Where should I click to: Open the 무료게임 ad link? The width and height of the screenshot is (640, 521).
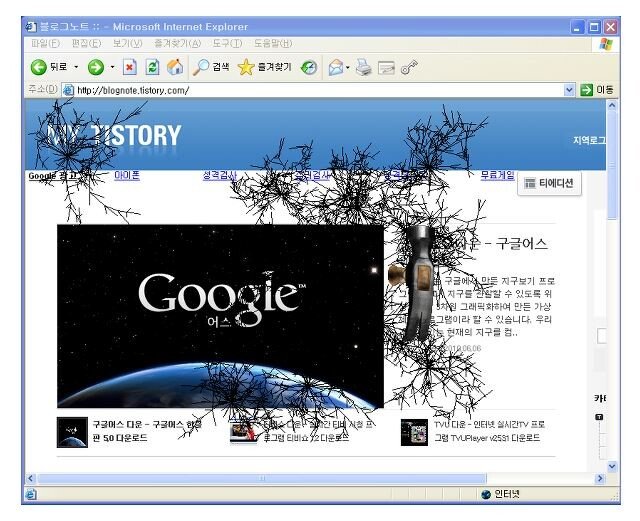pos(497,176)
